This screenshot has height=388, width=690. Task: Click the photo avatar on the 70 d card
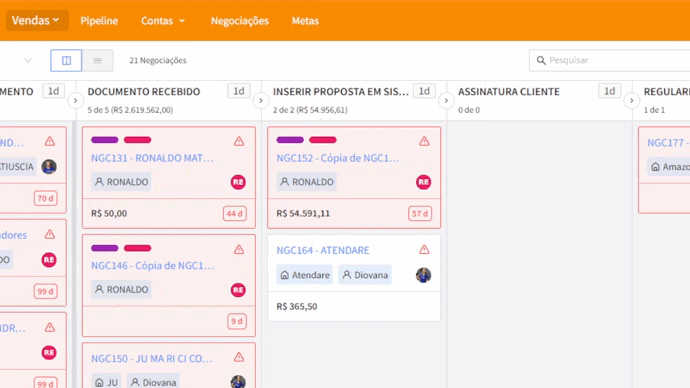pos(49,167)
